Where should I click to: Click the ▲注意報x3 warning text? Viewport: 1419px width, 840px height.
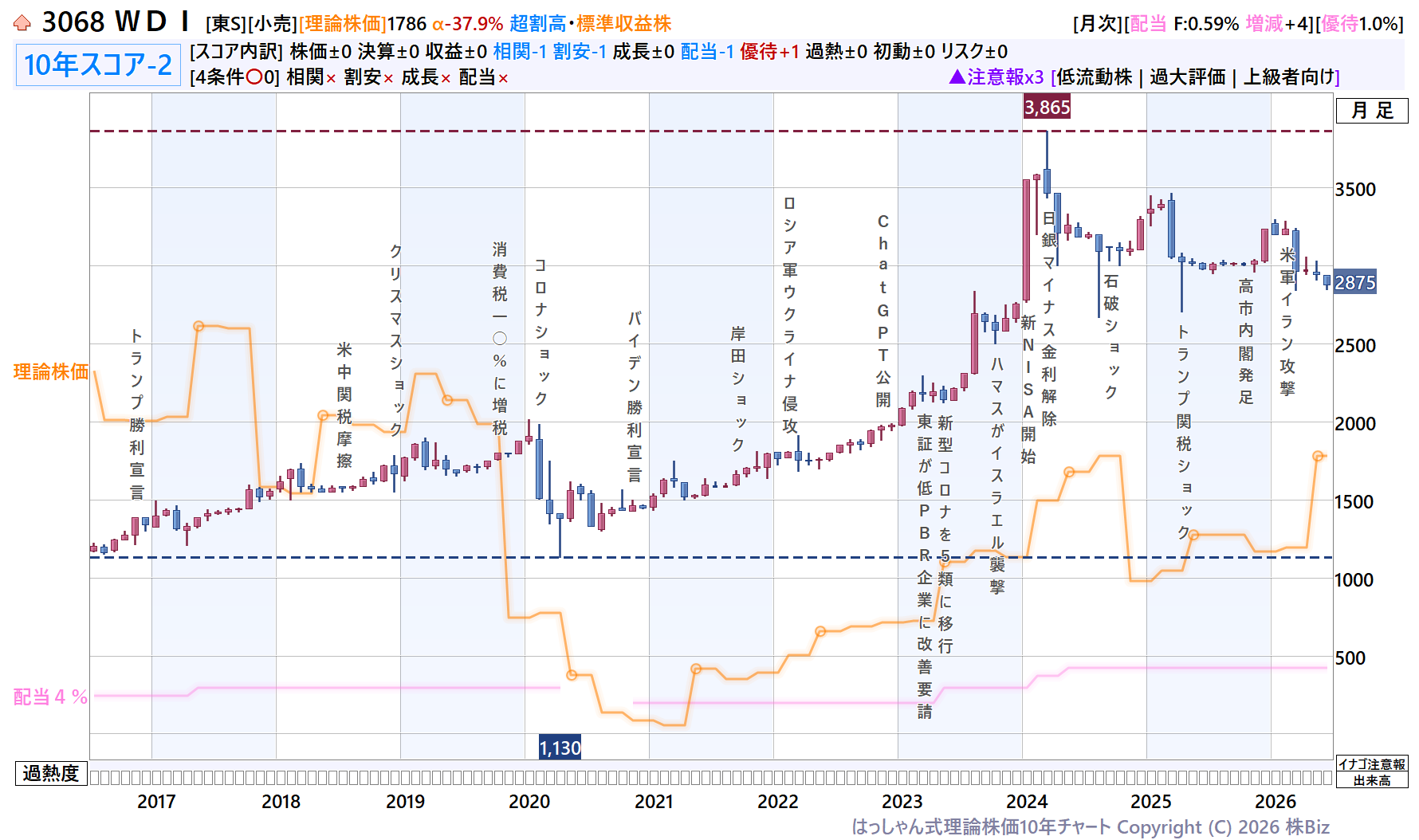996,77
